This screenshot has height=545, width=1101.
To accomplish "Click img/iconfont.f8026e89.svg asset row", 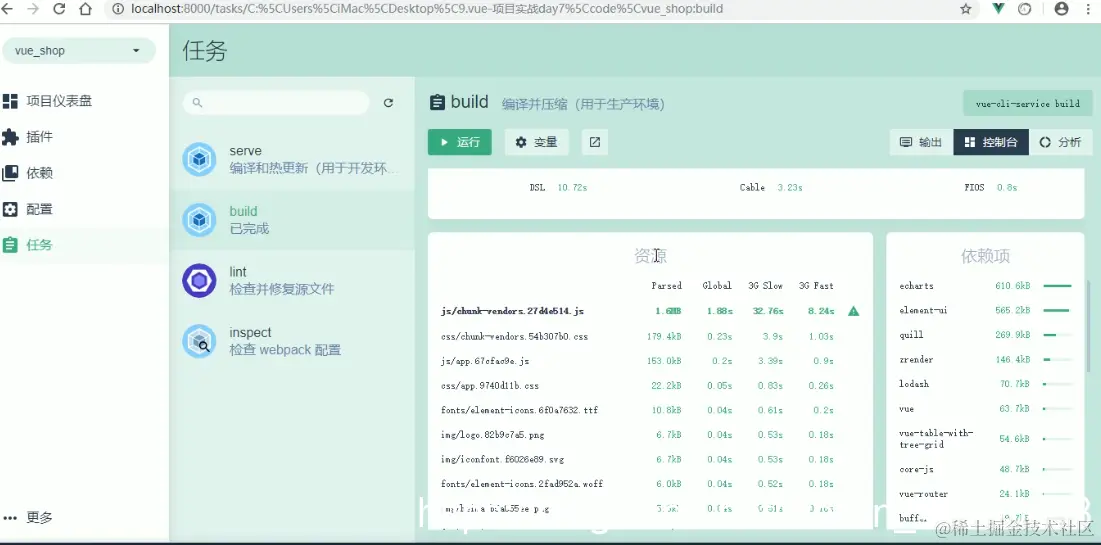I will [x=650, y=459].
